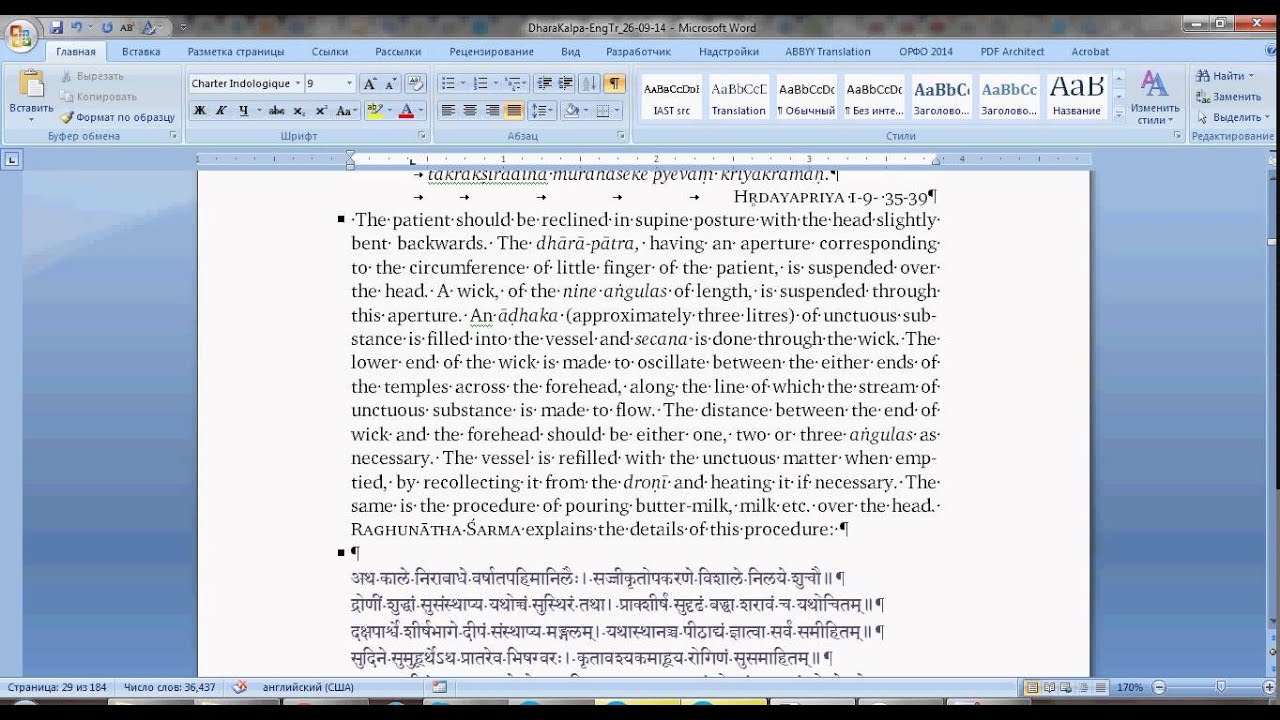Screen dimensions: 1280x720
Task: Undo last action in quick access toolbar
Action: click(76, 27)
